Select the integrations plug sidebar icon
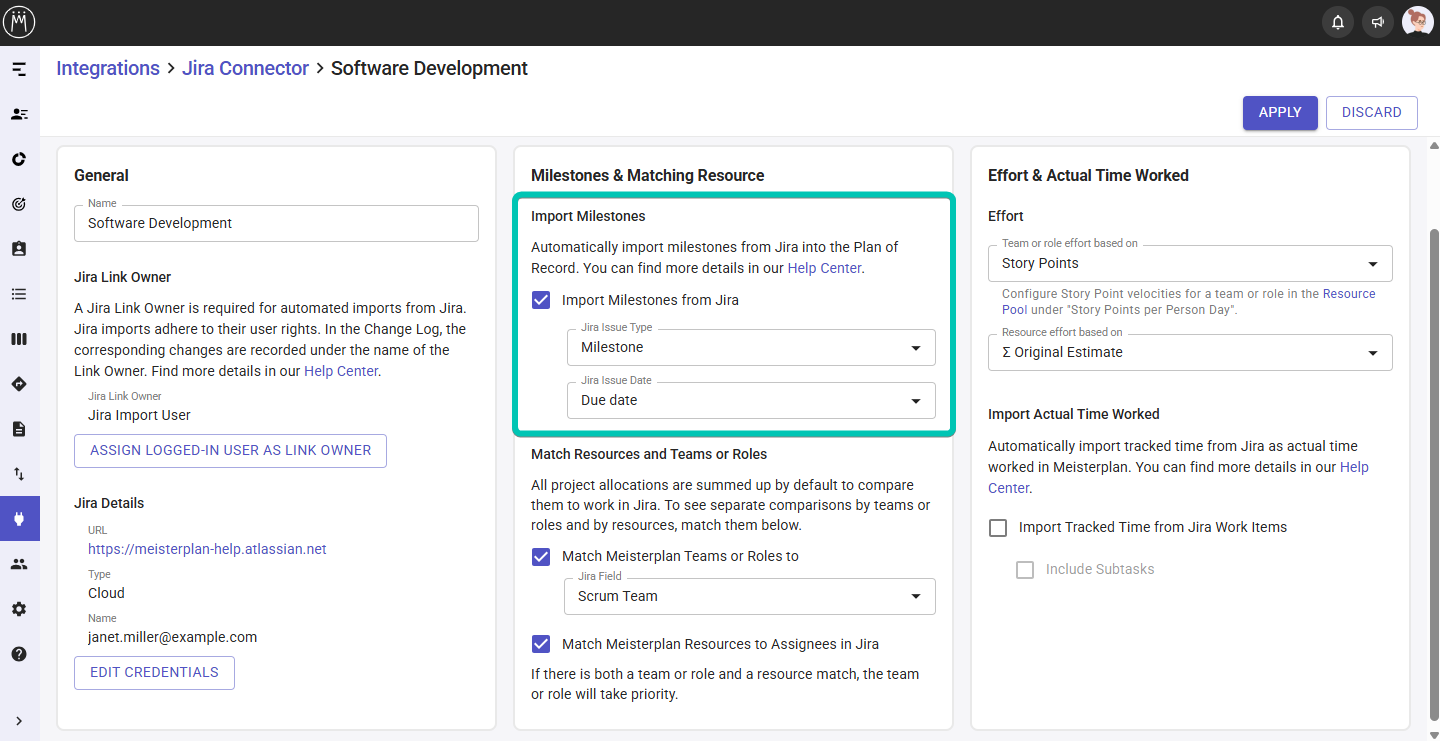This screenshot has width=1440, height=741. coord(19,519)
